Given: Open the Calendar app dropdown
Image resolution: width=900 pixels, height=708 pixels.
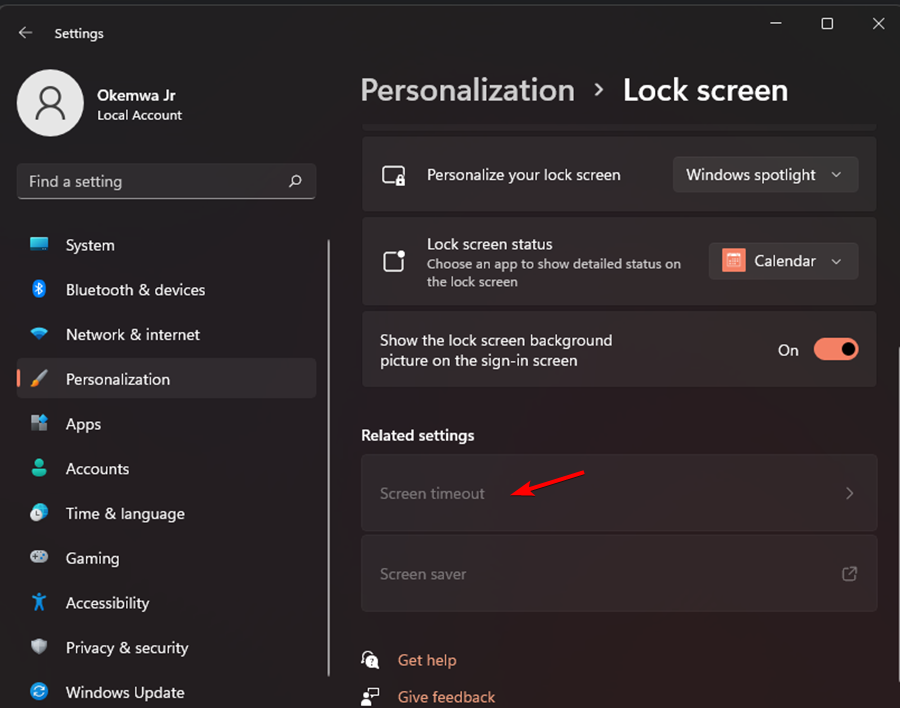Looking at the screenshot, I should point(783,261).
